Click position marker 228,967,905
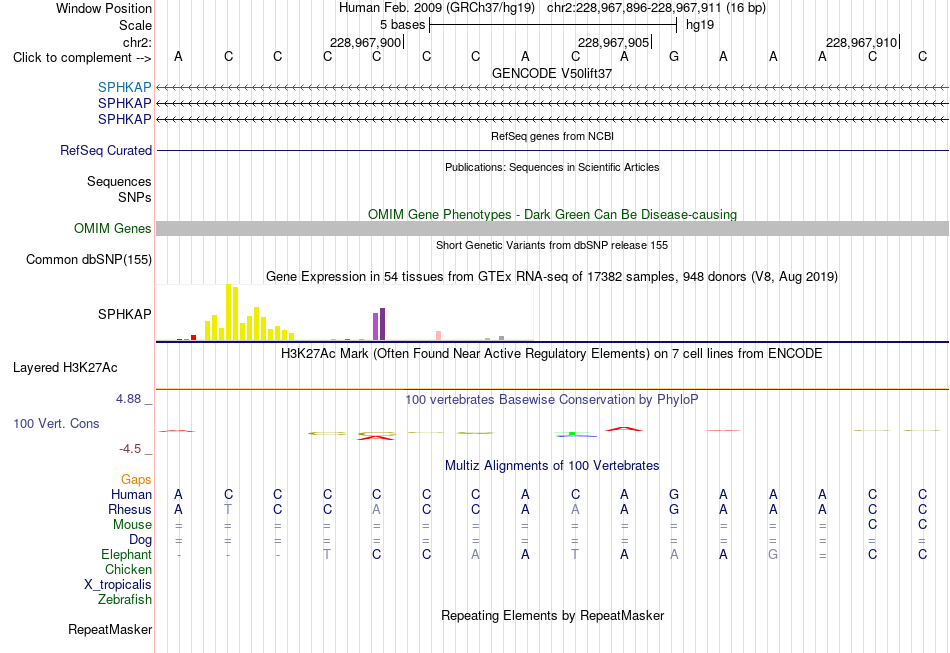This screenshot has width=950, height=653. [x=613, y=42]
